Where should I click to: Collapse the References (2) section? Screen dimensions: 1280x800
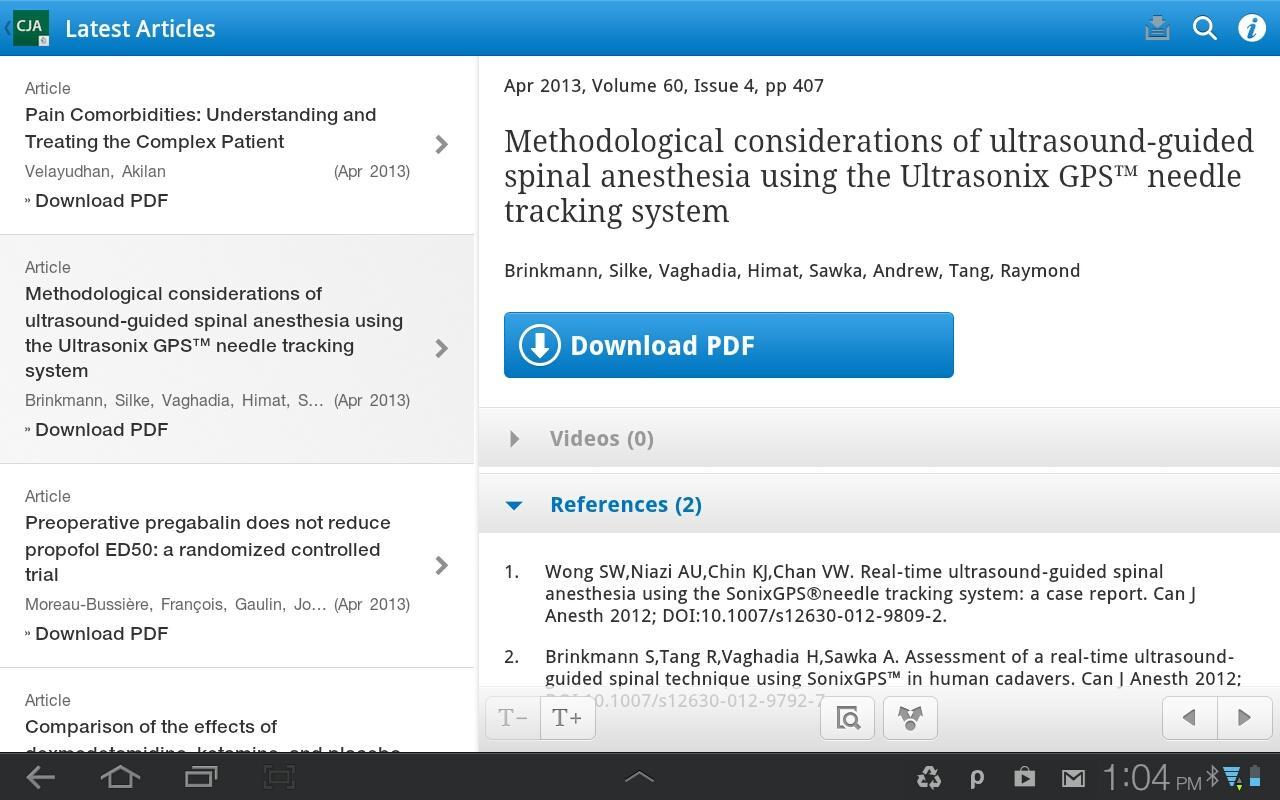click(879, 504)
